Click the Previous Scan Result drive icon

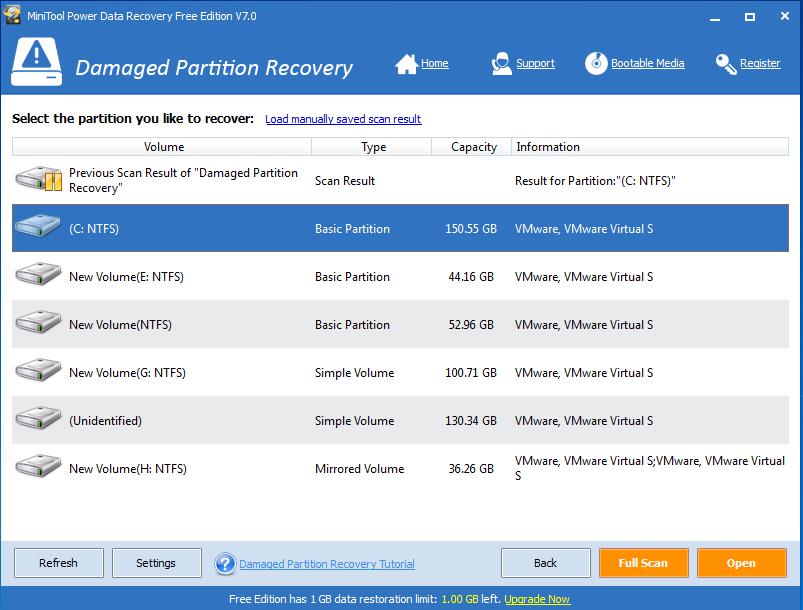39,181
